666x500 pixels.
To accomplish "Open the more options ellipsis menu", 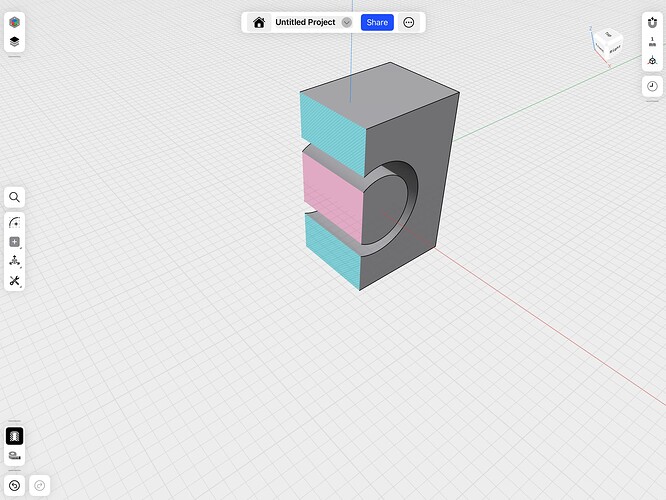I will click(409, 23).
